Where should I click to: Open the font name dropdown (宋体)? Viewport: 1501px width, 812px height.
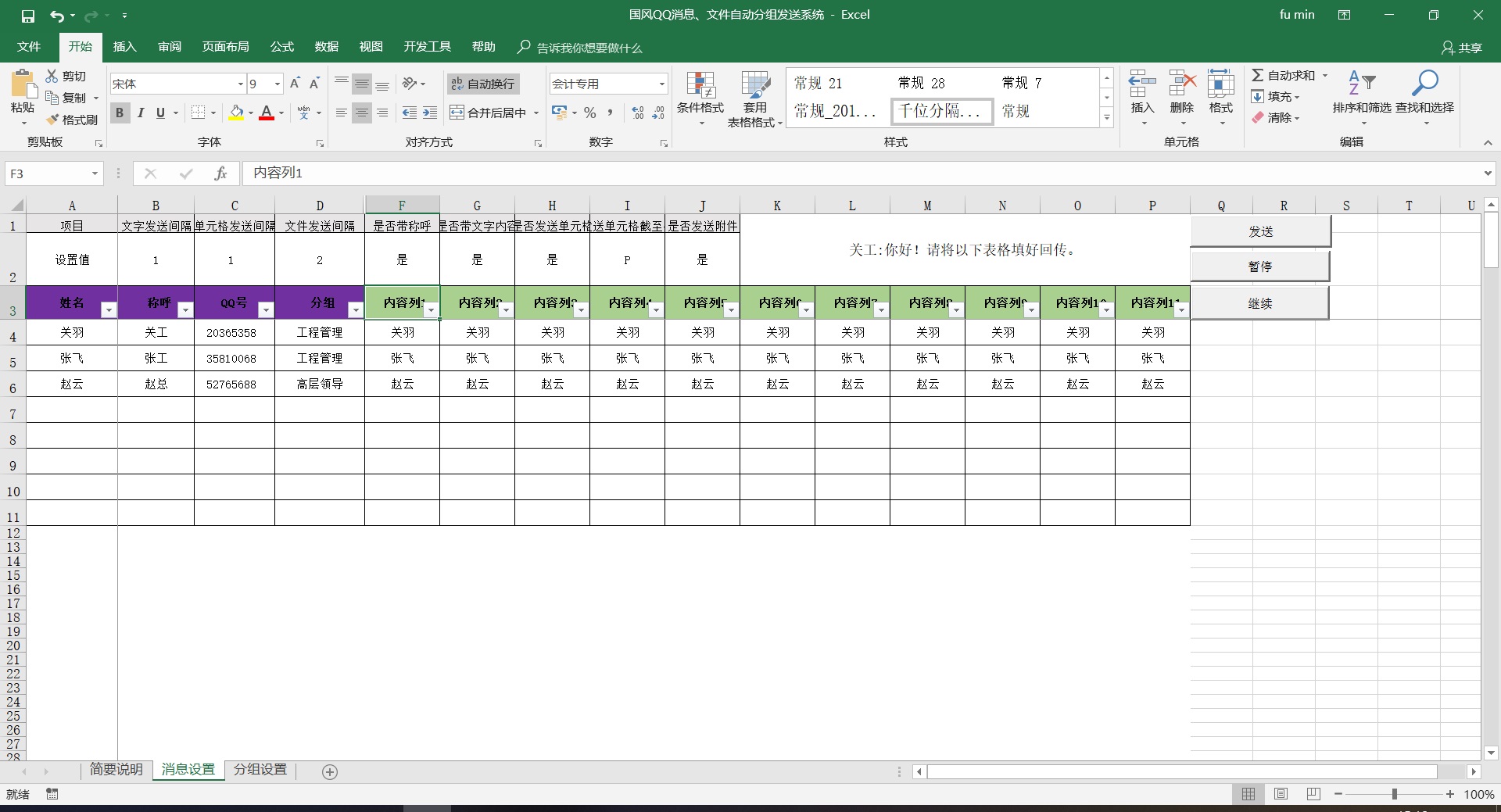240,84
